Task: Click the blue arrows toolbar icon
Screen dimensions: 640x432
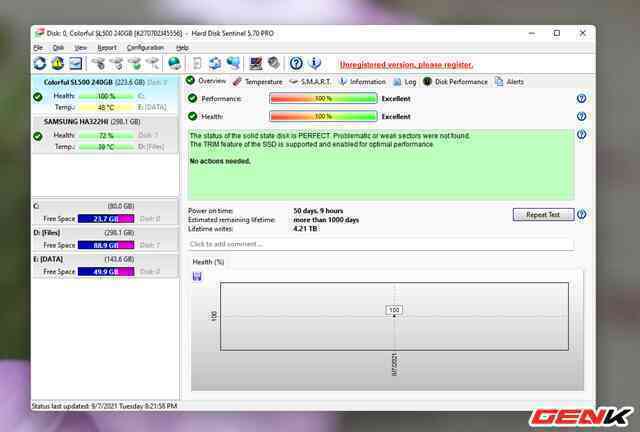Action: coord(215,63)
